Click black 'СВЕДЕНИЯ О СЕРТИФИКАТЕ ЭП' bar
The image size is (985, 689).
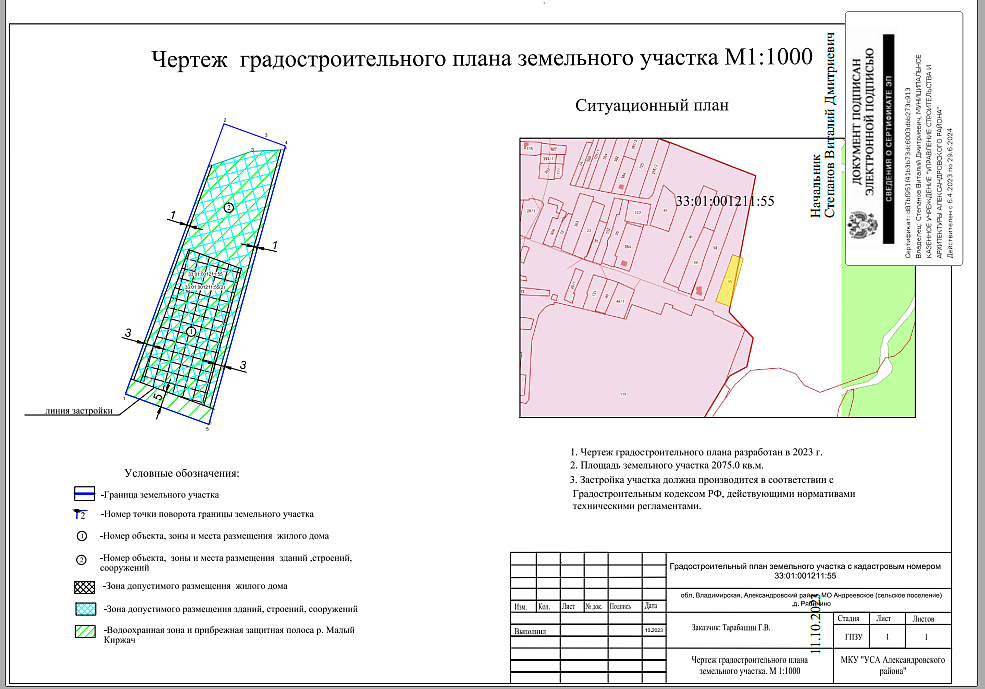coord(888,139)
